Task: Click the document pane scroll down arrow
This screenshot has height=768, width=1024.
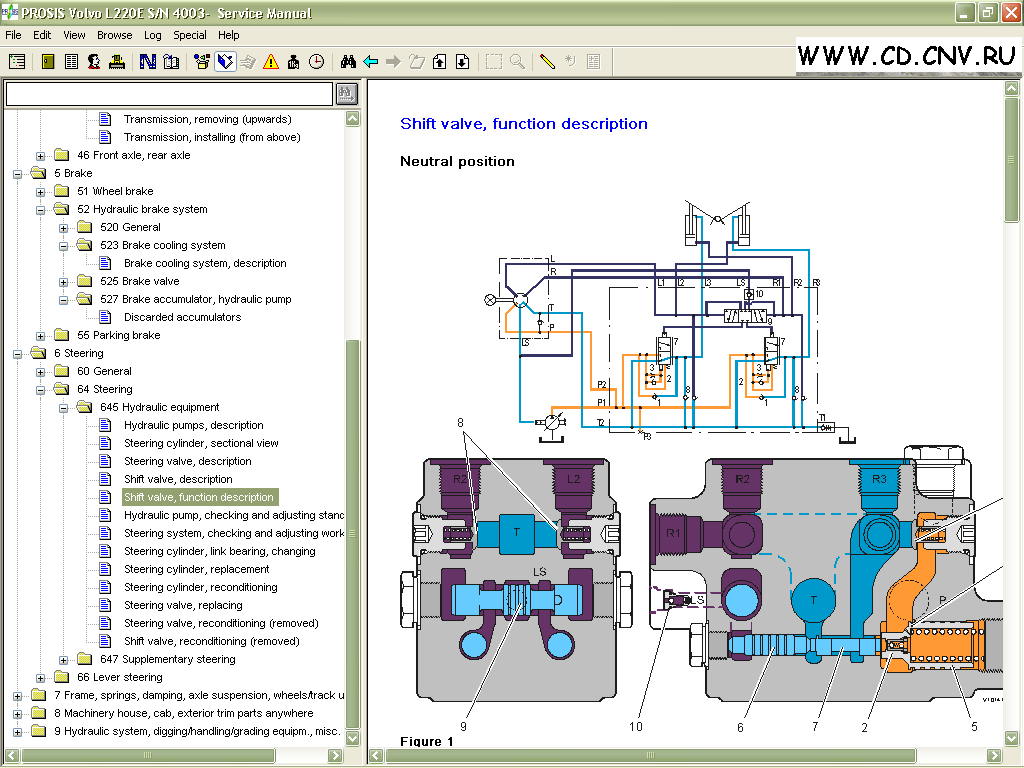Action: [1012, 739]
